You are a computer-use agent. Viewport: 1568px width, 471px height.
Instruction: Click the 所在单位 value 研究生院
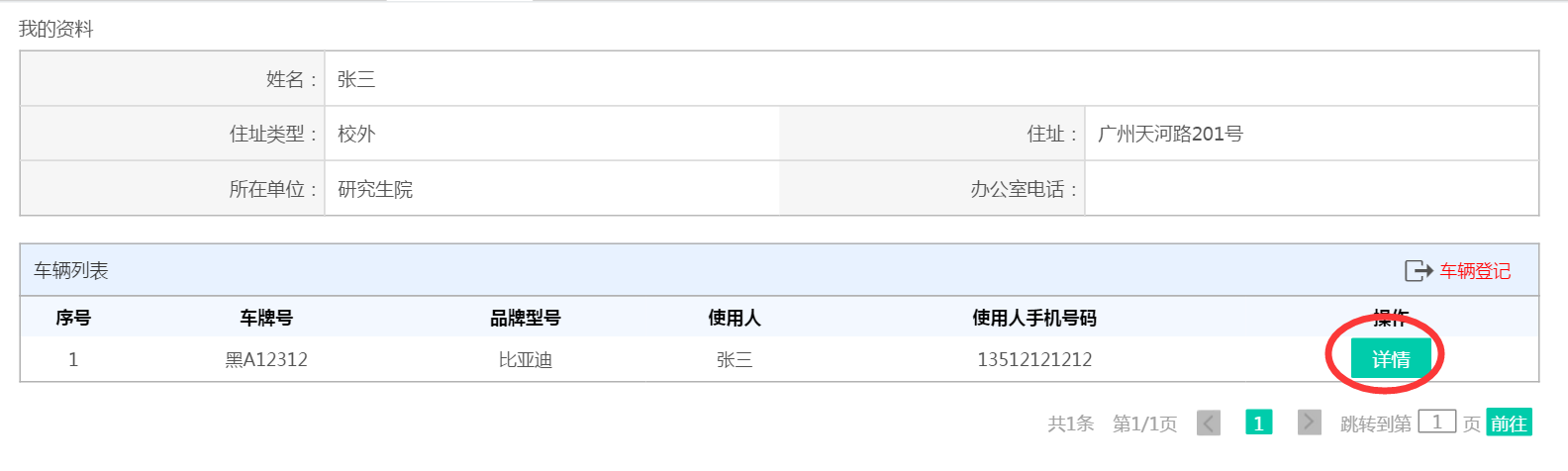pyautogui.click(x=375, y=189)
